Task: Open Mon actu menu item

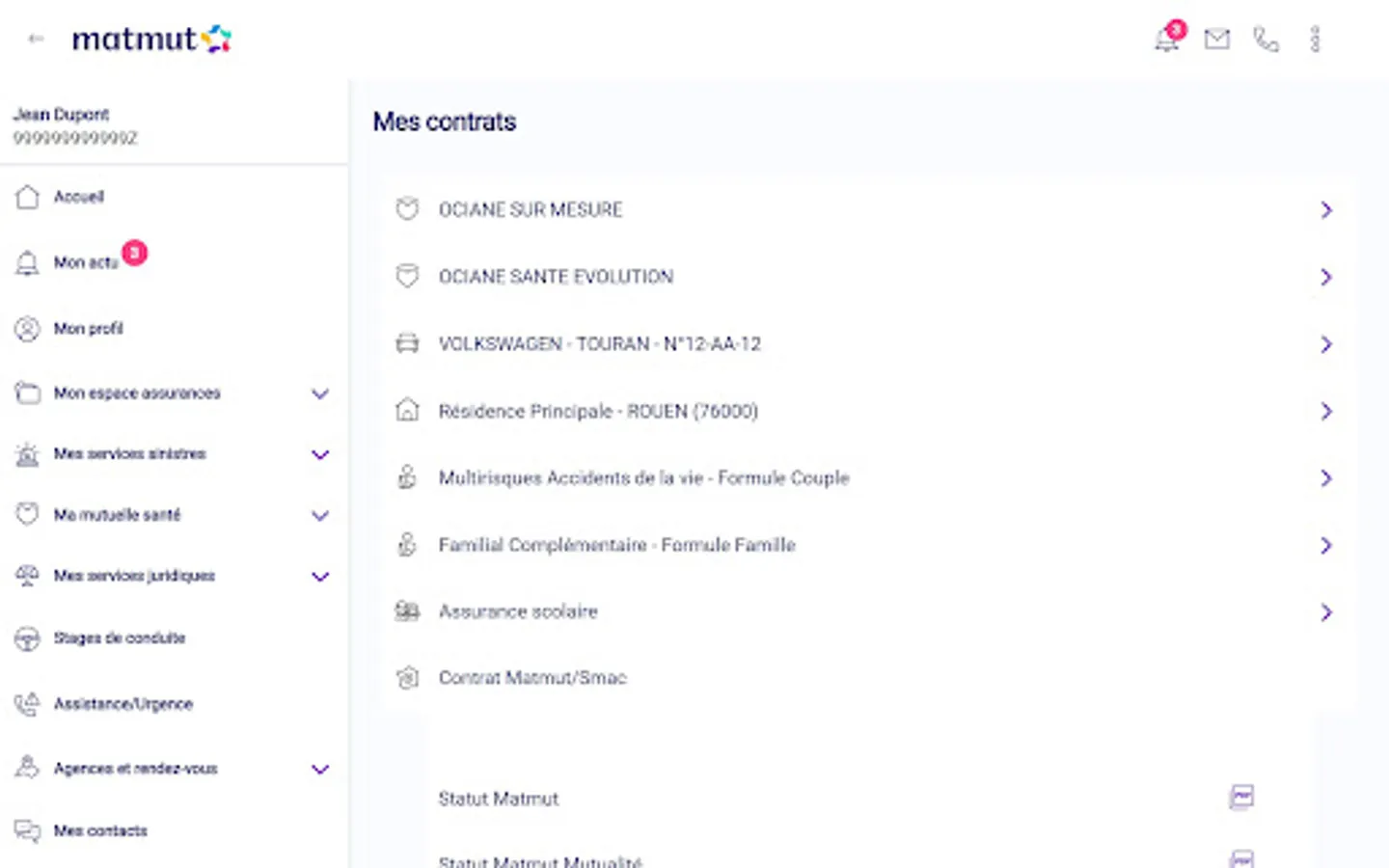Action: (85, 262)
